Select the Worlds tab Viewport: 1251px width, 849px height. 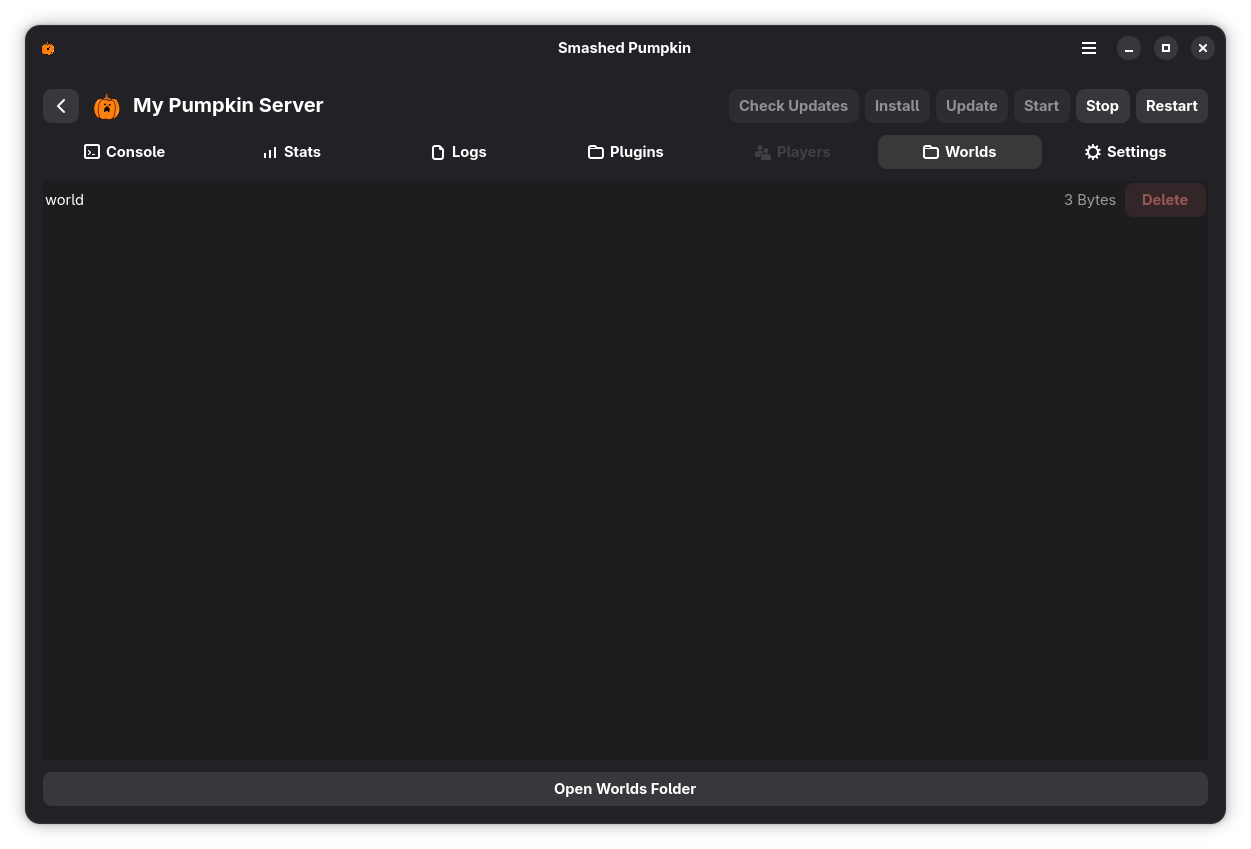tap(959, 152)
